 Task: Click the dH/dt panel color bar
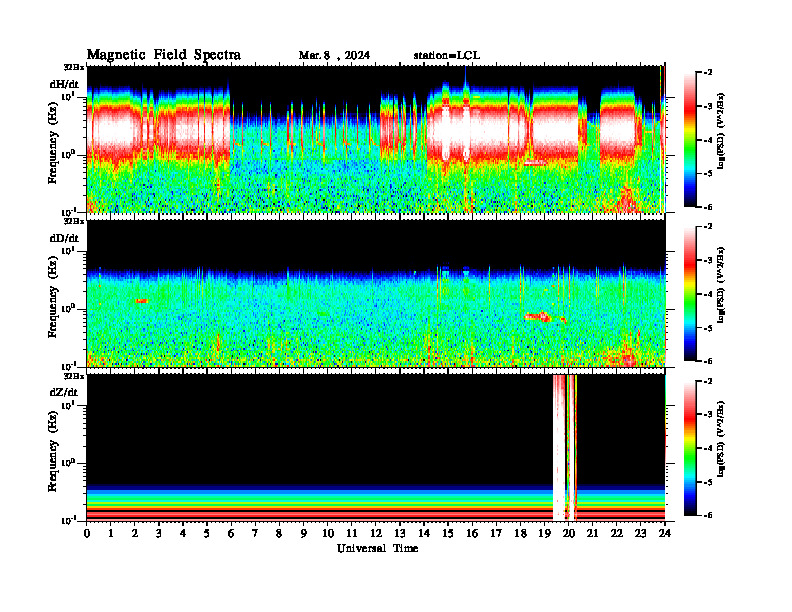[690, 140]
